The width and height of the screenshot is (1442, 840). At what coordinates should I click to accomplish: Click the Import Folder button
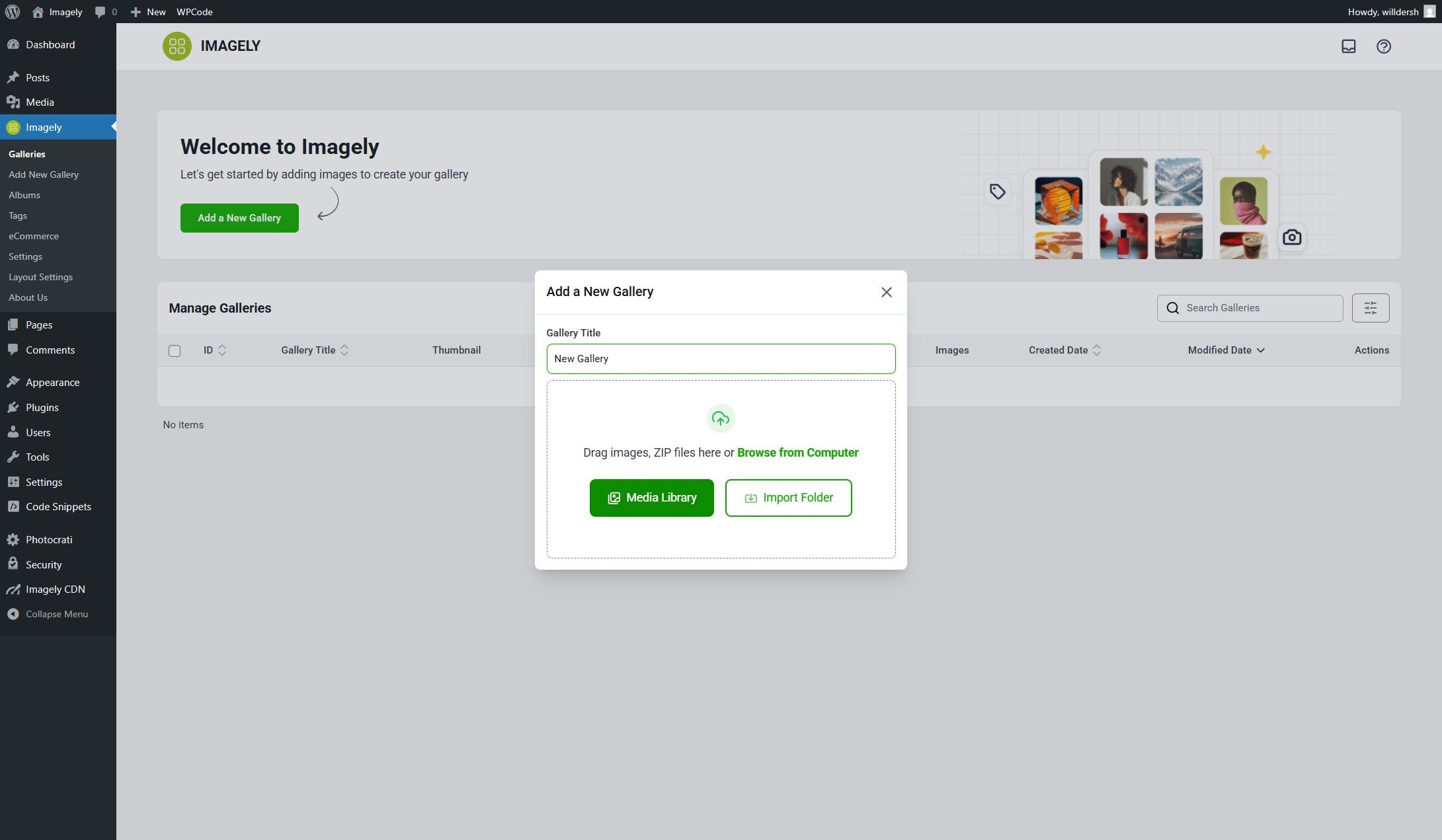coord(787,497)
